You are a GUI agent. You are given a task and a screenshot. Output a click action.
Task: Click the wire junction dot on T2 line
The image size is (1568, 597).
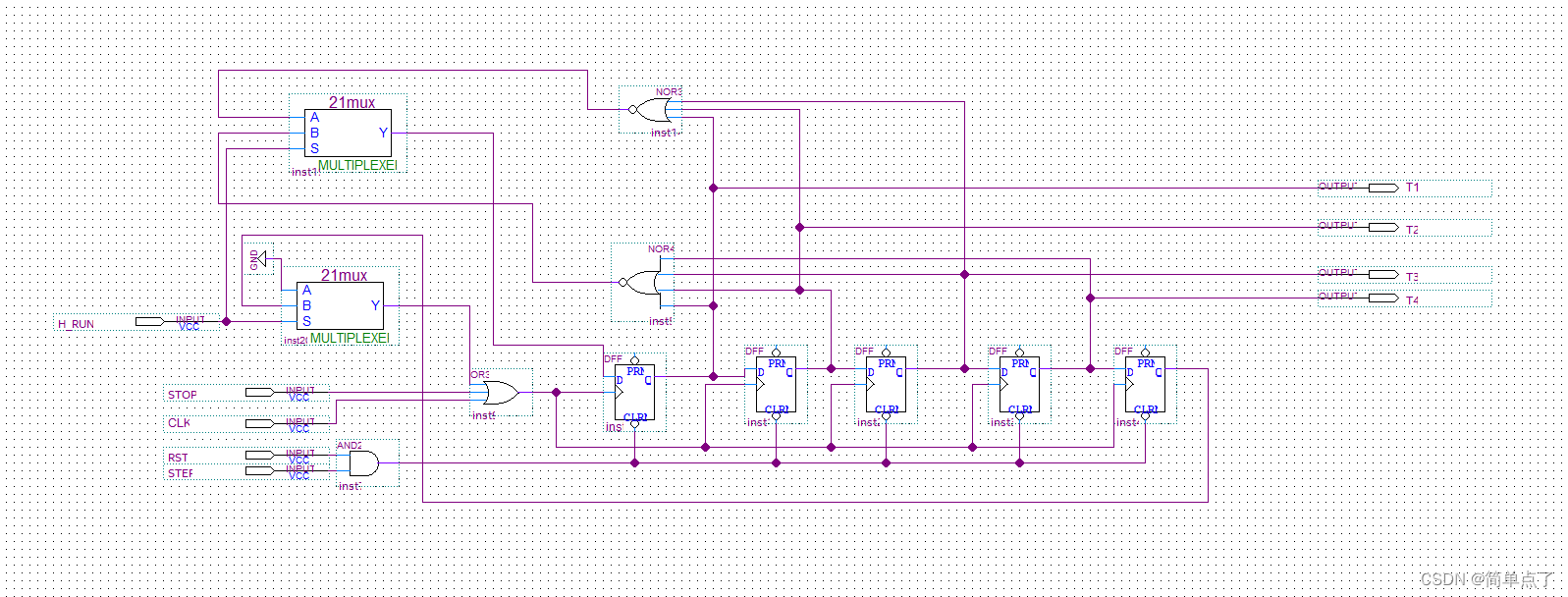[x=799, y=227]
